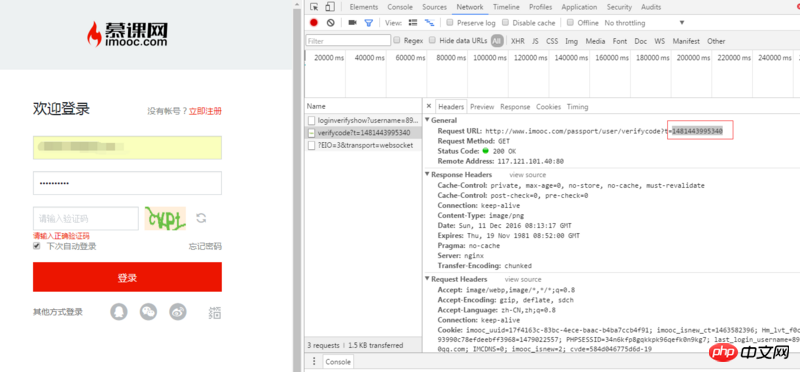Screen dimensions: 800x372
Task: Switch to large request rows view icon
Action: [413, 22]
